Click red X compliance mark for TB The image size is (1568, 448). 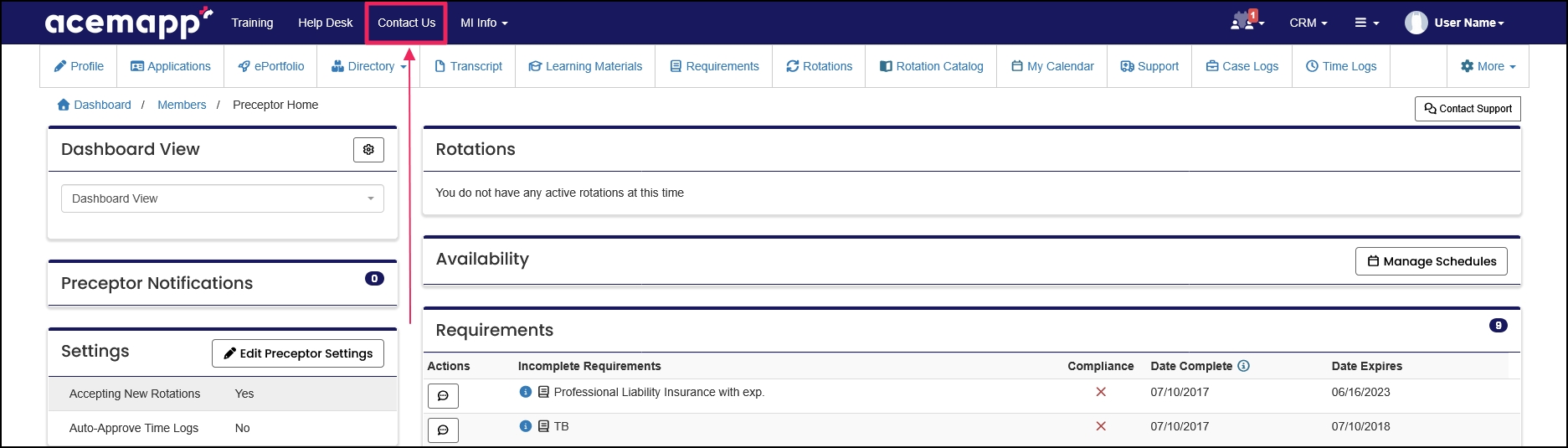point(1101,426)
